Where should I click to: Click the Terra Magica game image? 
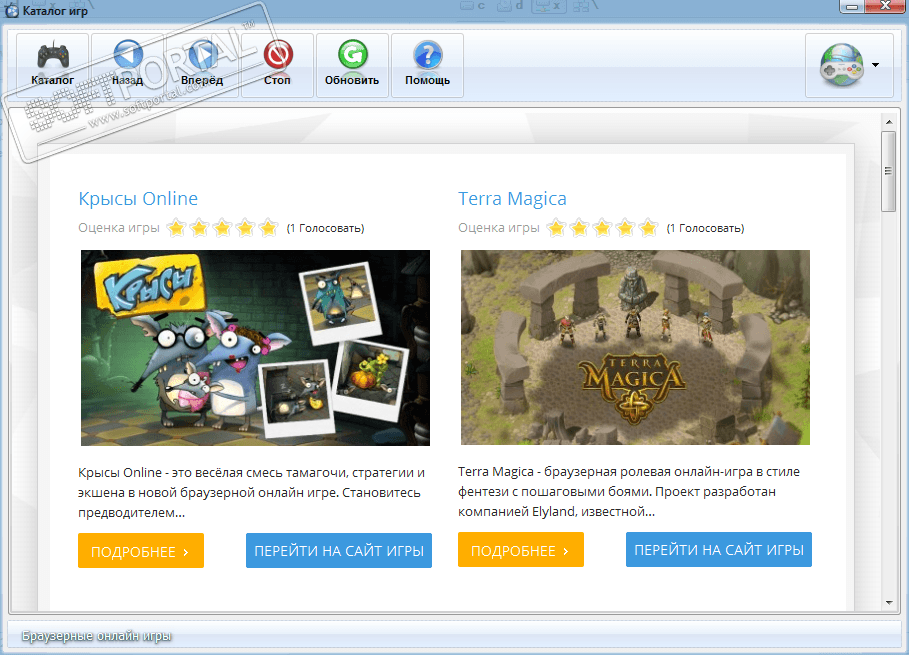tap(635, 347)
